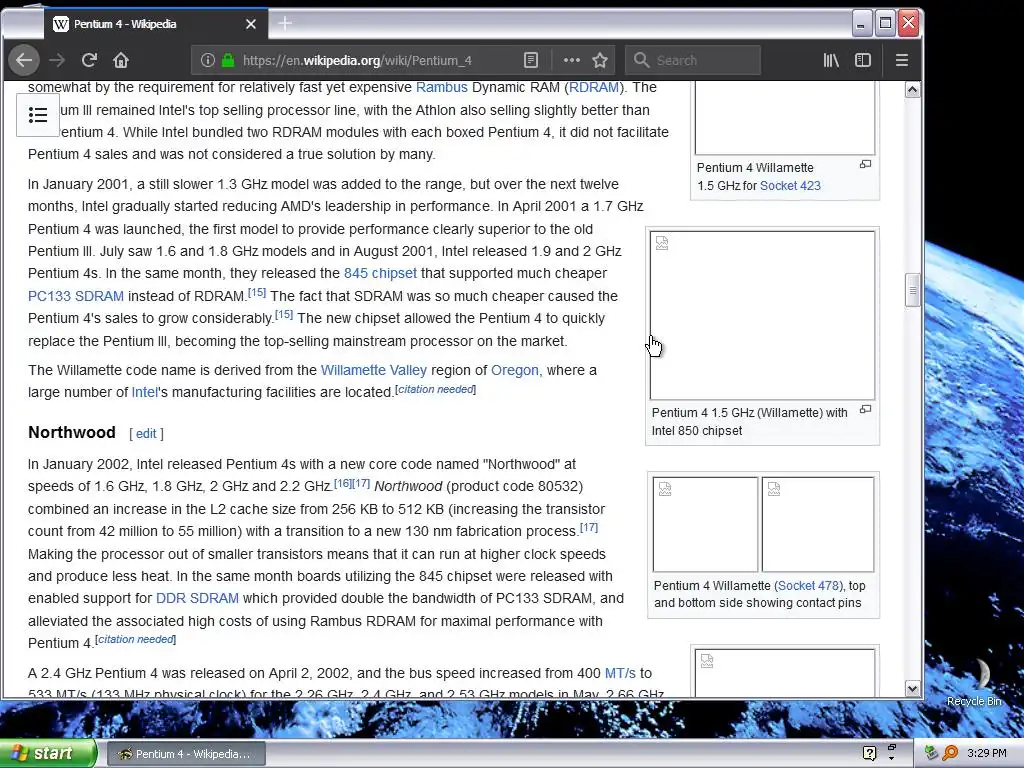Enlarge the Intel 850 chipset image

[865, 409]
